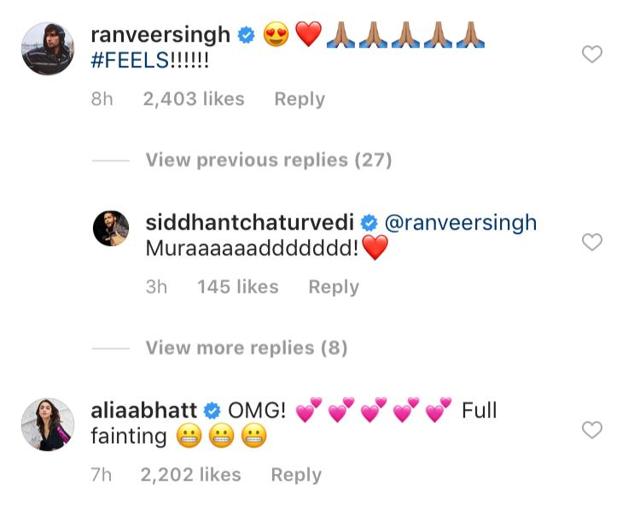Click the aliaabhatt username
640x515 pixels.
point(144,411)
